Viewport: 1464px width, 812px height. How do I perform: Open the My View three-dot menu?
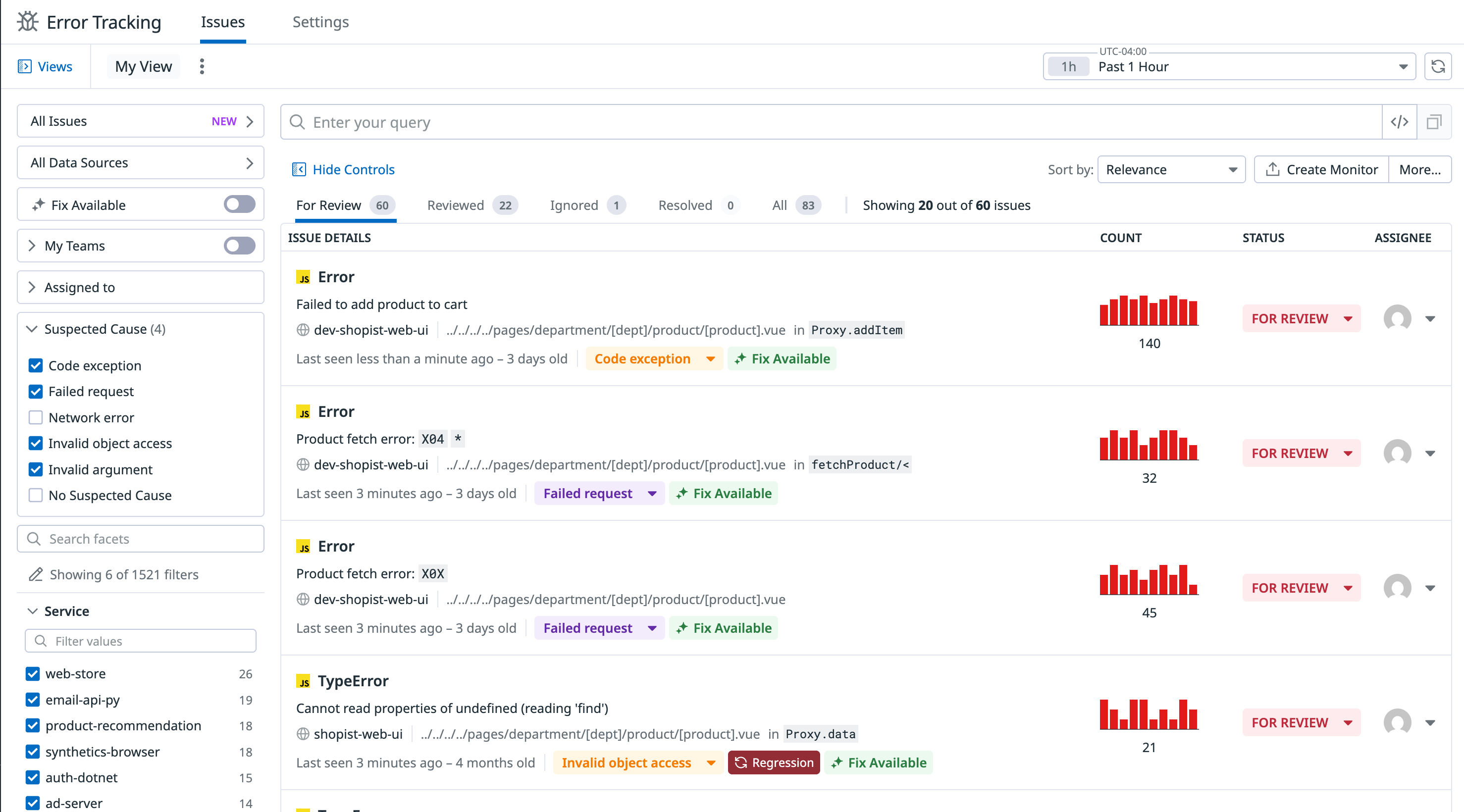tap(202, 66)
